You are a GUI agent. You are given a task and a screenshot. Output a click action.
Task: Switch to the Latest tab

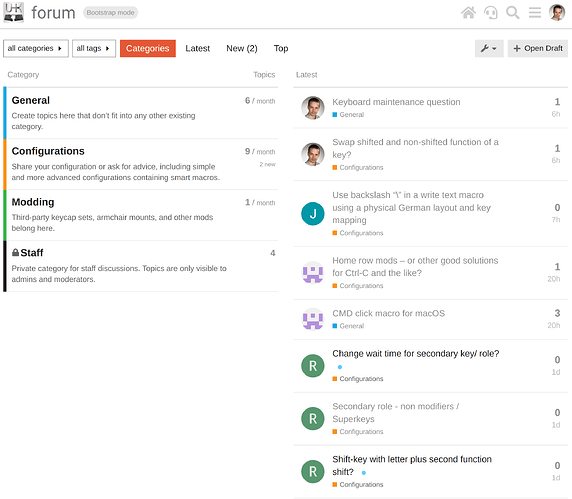[x=197, y=48]
